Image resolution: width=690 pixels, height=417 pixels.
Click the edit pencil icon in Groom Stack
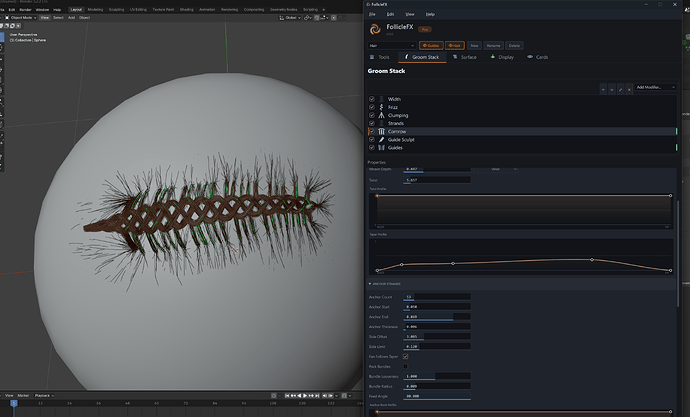tap(620, 89)
